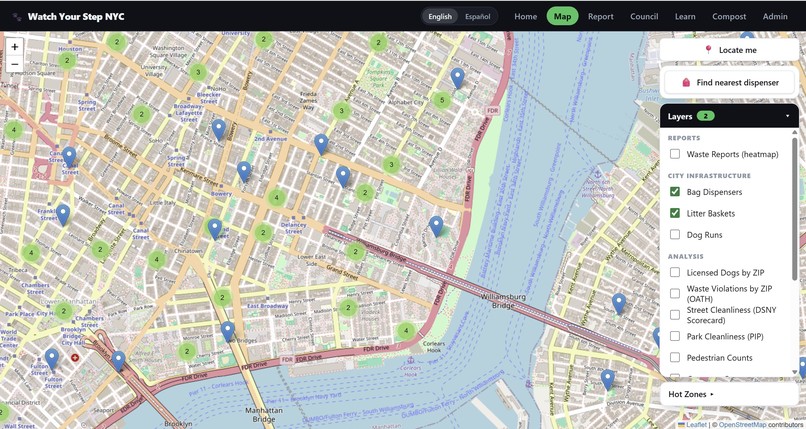Screen dimensions: 806x429
Task: Select the blue marker near South Williamsburg
Action: click(619, 304)
